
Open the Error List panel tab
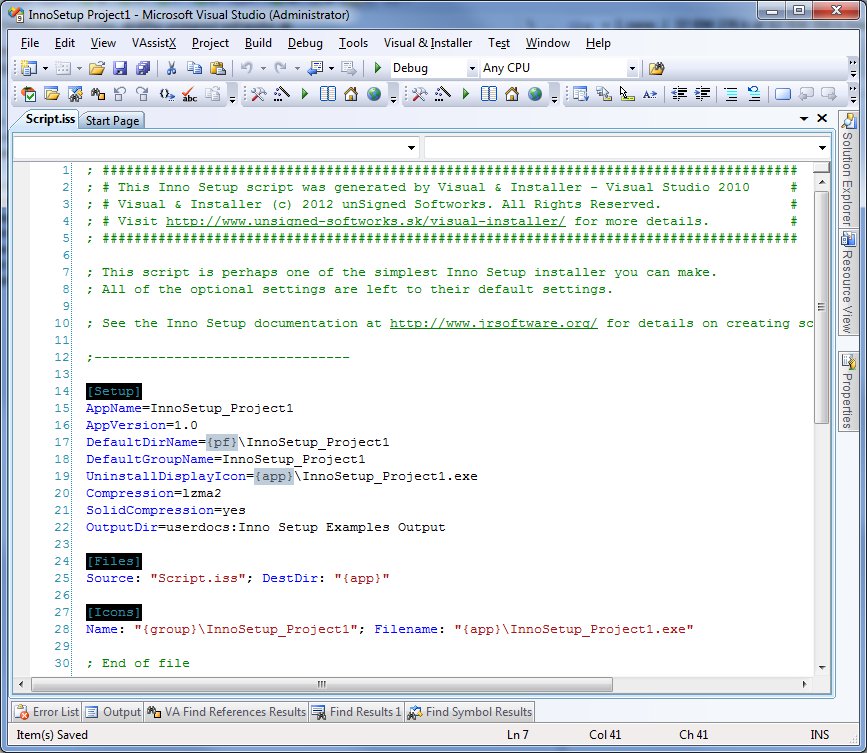pyautogui.click(x=48, y=712)
